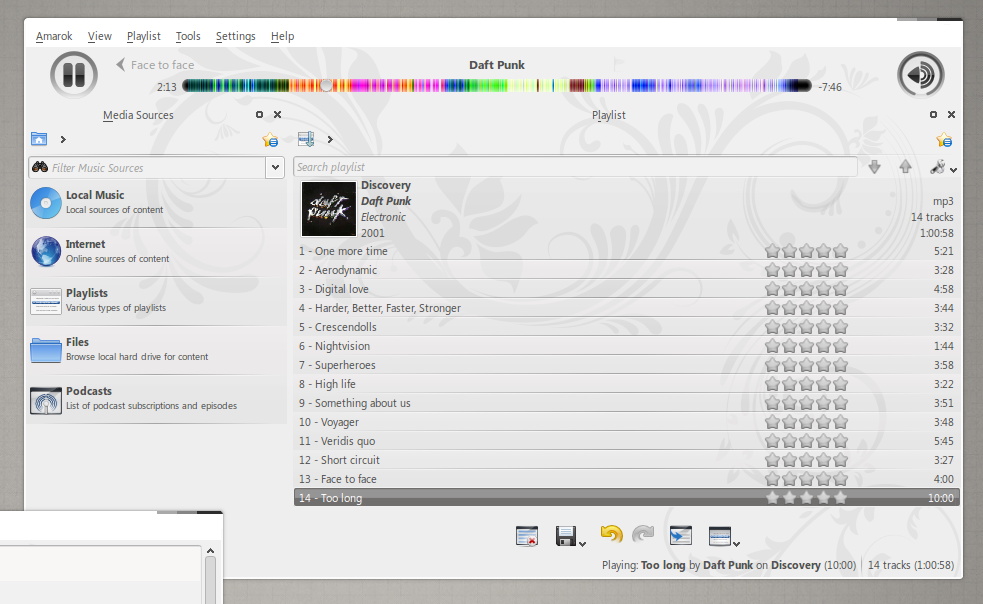Click the Playlists list icon

[x=46, y=301]
